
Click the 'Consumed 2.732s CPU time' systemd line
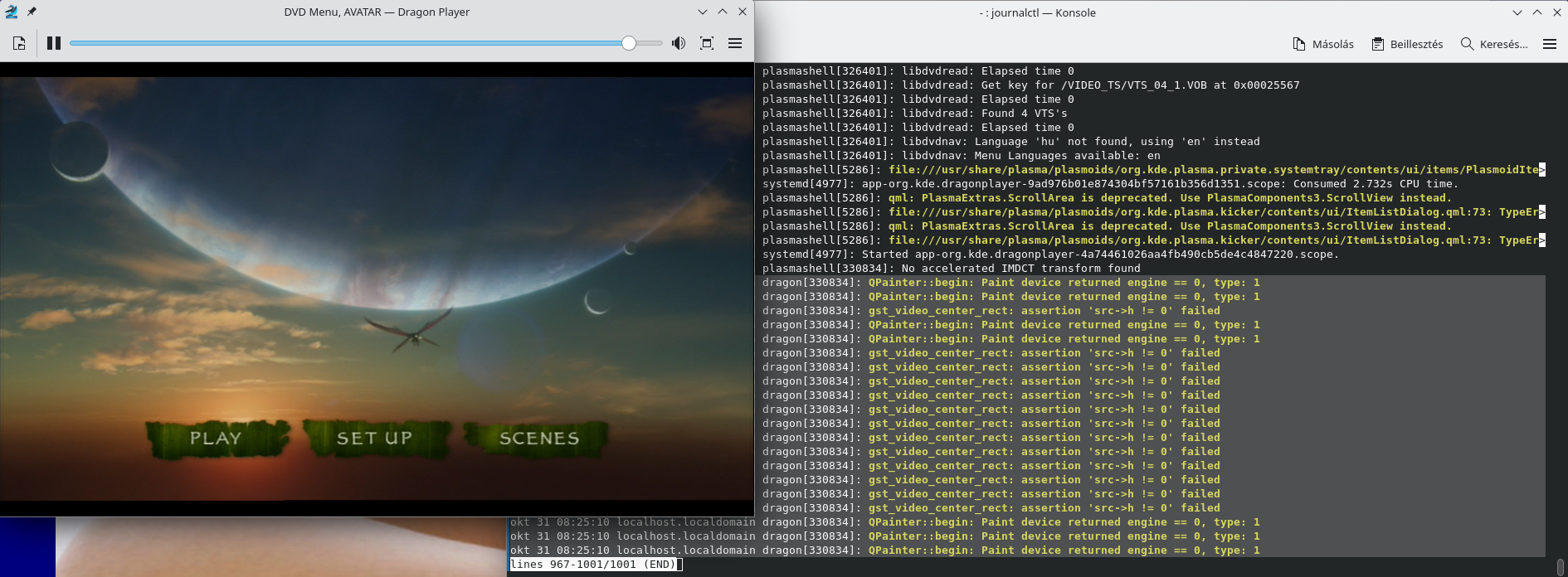tap(1110, 184)
